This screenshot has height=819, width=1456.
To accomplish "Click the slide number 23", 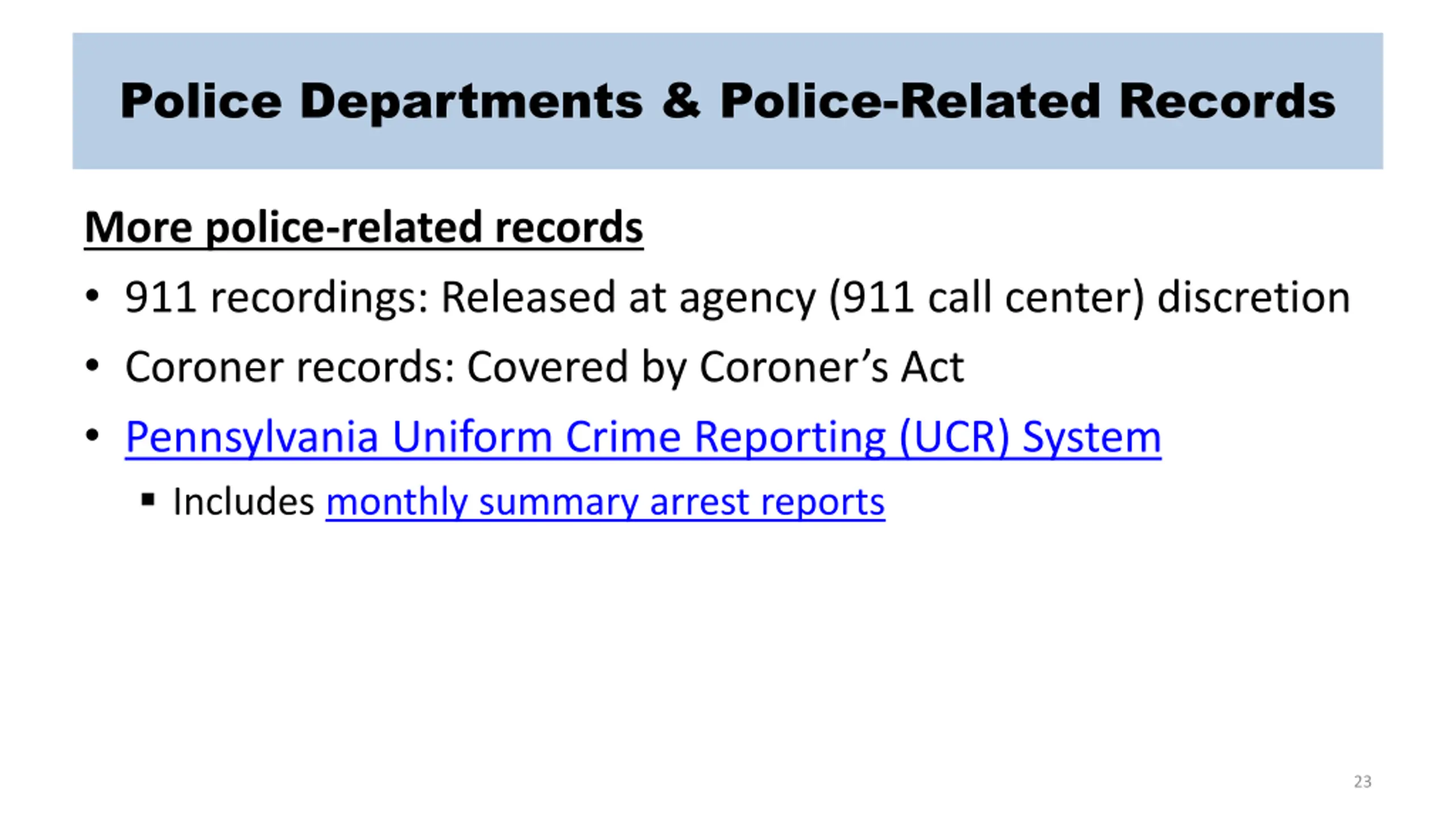I will 1362,781.
